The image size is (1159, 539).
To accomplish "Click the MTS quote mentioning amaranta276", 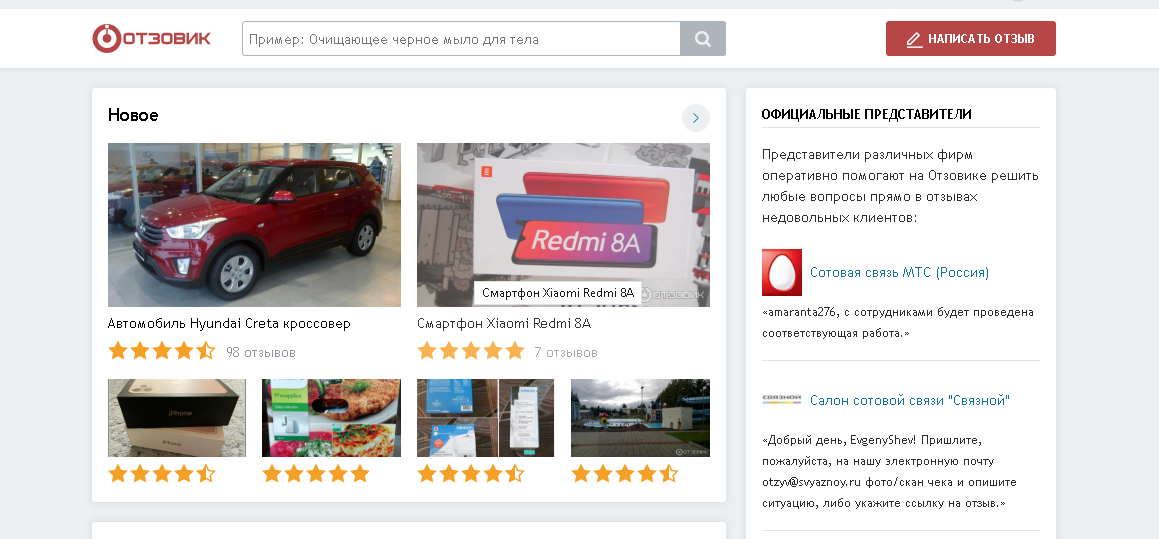I will (898, 323).
